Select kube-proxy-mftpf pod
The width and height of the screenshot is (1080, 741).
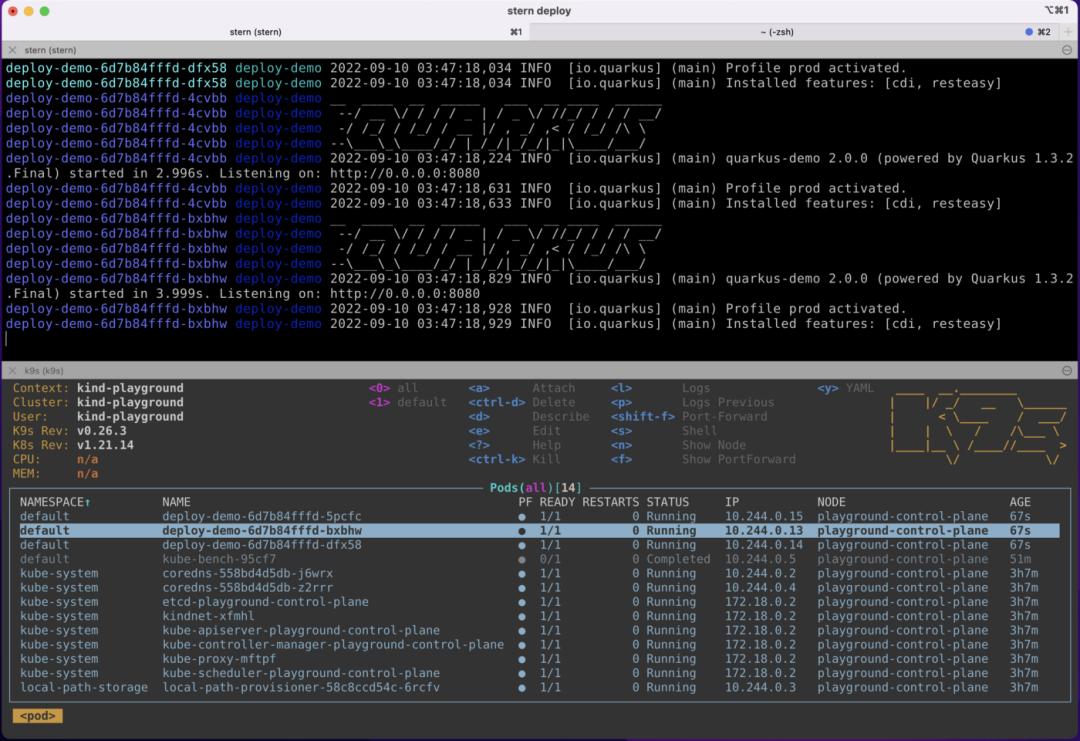539,659
